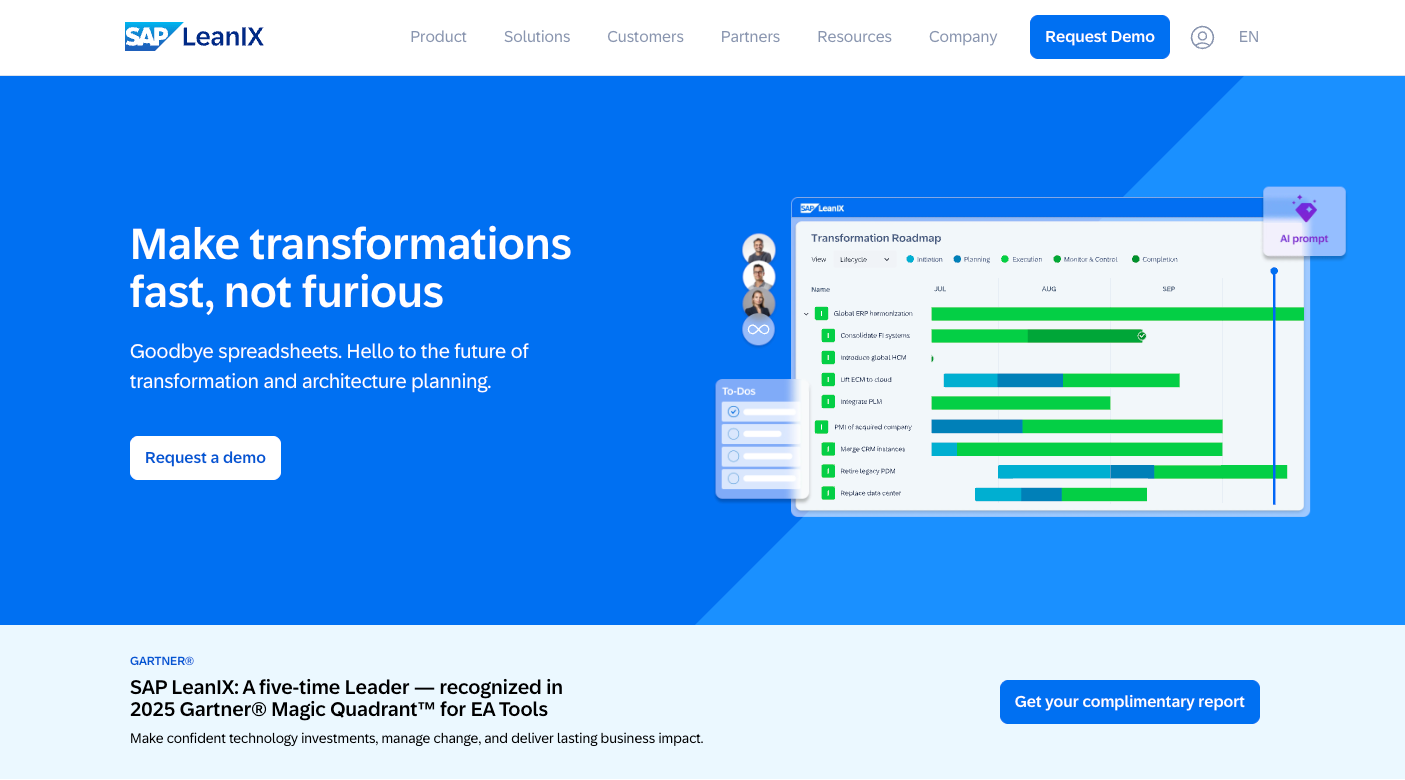Click the AI prompt card label
Screen dimensions: 1405x780
pyautogui.click(x=1304, y=239)
